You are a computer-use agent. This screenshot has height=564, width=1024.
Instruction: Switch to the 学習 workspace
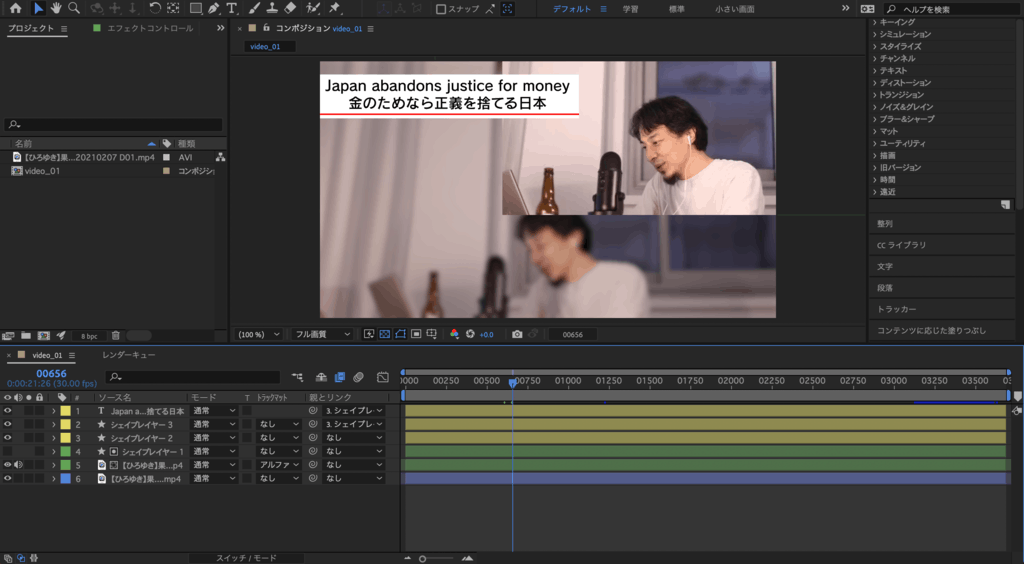click(x=630, y=9)
